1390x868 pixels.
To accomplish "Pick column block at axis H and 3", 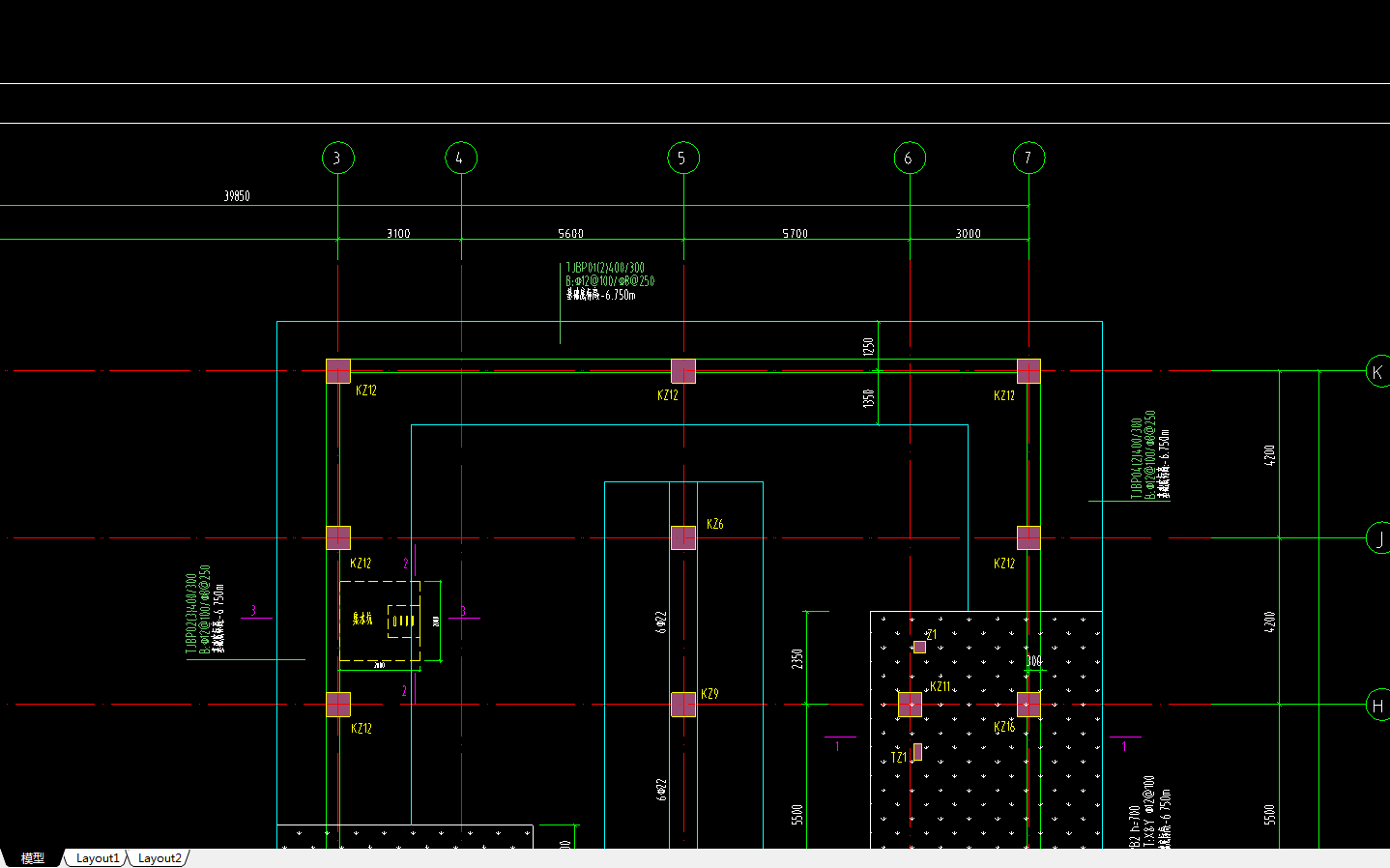I will 338,705.
